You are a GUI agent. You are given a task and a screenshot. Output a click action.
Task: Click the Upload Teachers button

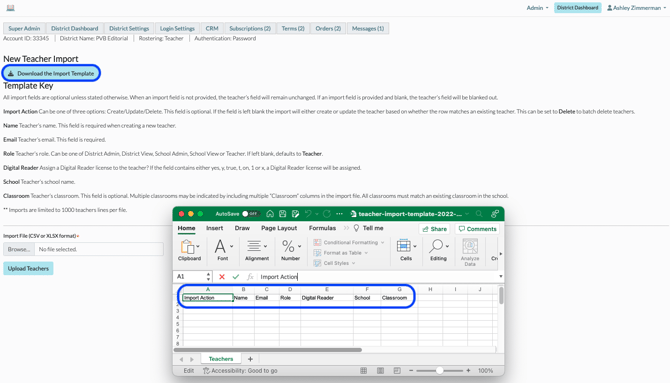28,268
